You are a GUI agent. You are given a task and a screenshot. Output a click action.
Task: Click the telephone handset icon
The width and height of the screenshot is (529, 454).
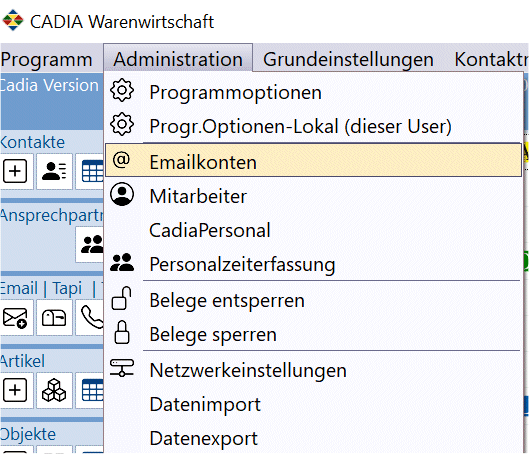[91, 318]
